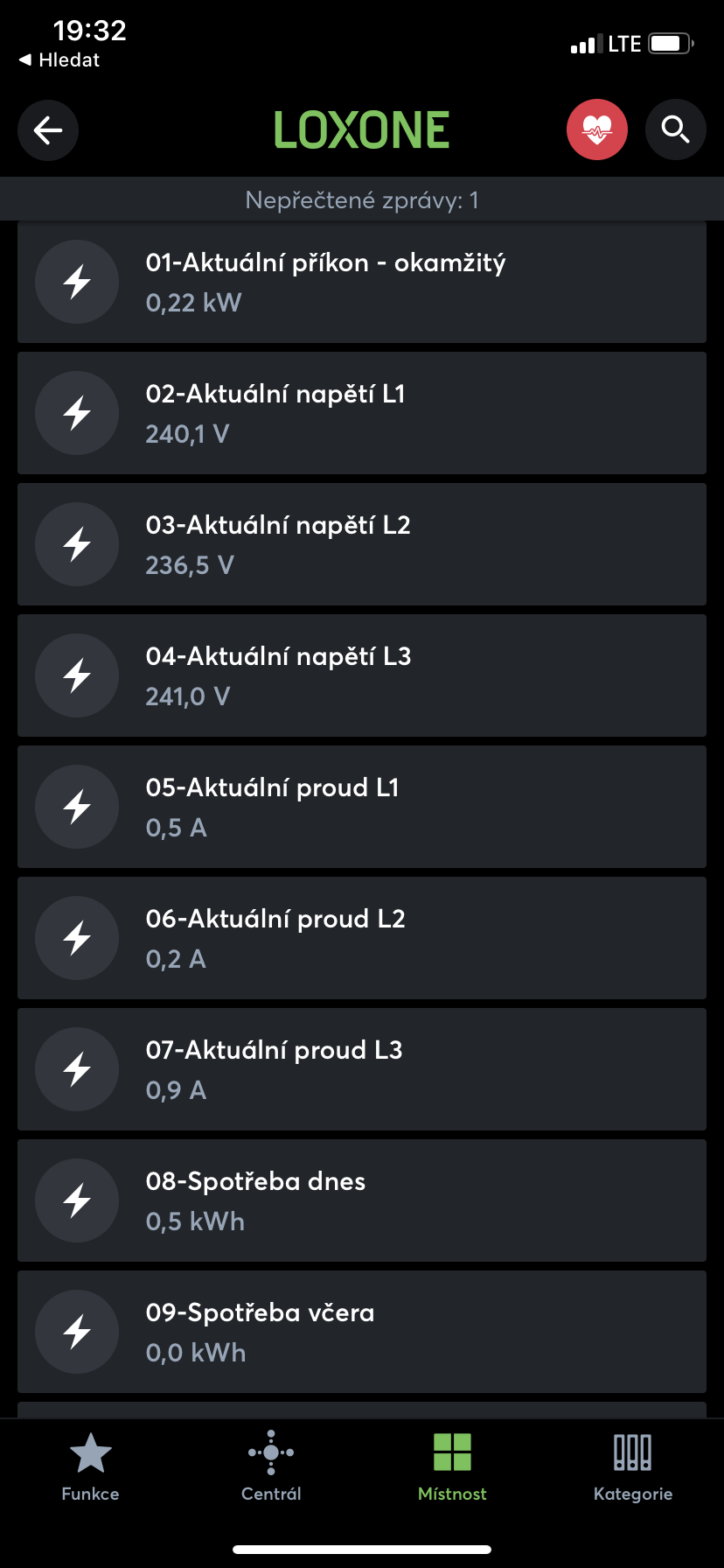This screenshot has height=1568, width=724.
Task: Select the 06-Aktuální proud L2 item
Action: click(x=362, y=938)
